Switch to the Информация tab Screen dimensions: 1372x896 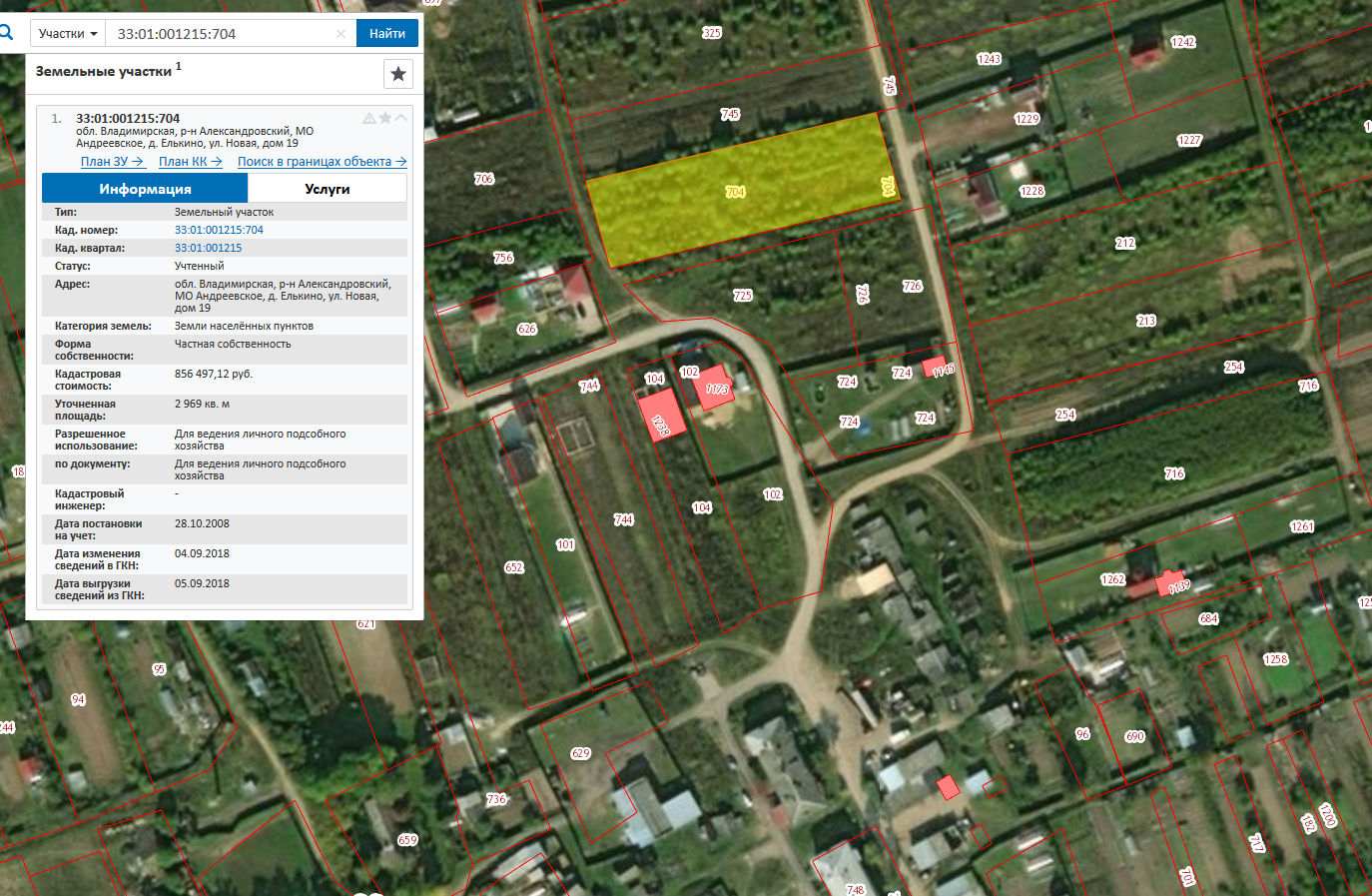click(145, 189)
